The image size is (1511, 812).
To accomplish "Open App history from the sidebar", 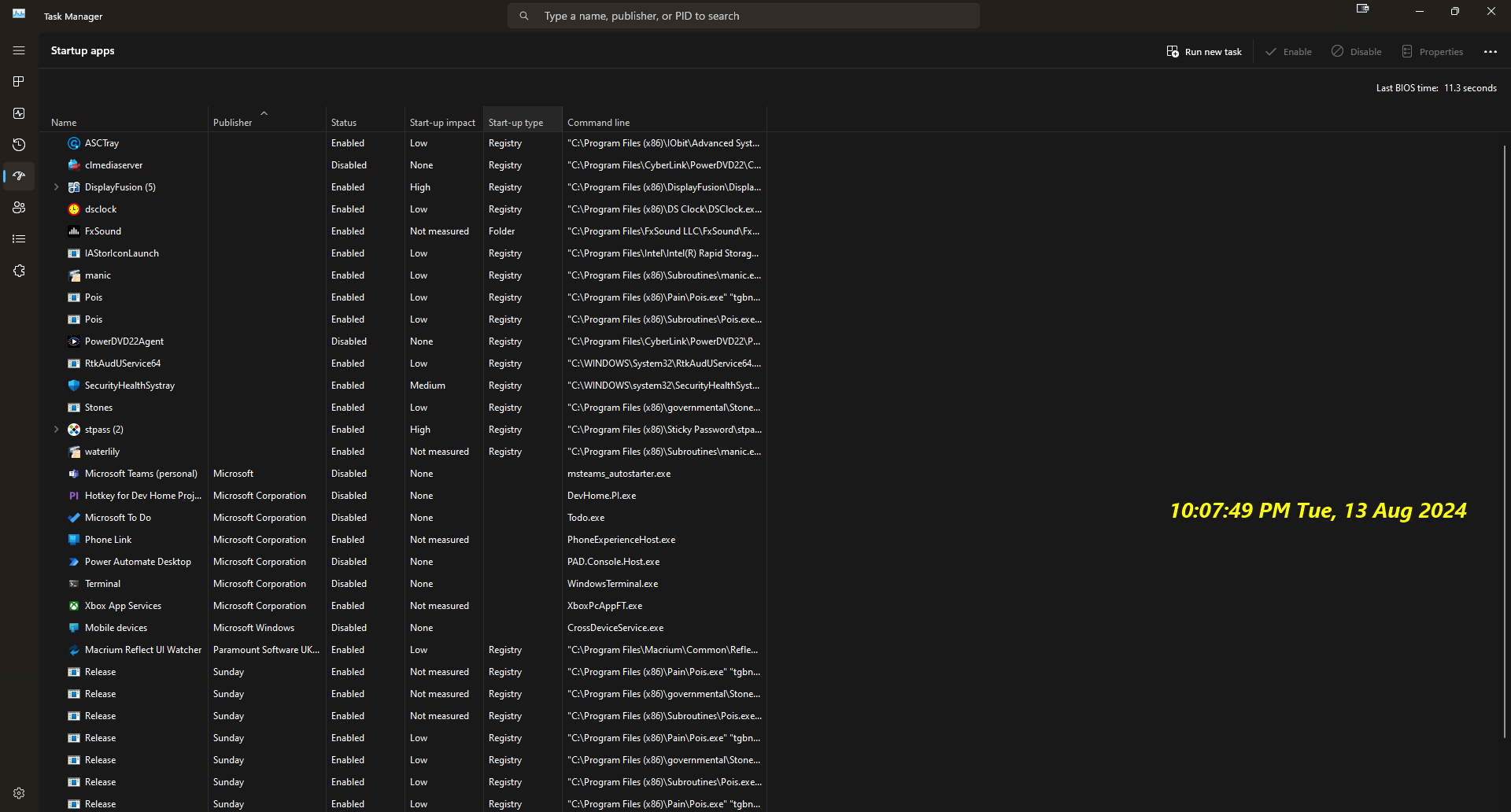I will [x=19, y=145].
